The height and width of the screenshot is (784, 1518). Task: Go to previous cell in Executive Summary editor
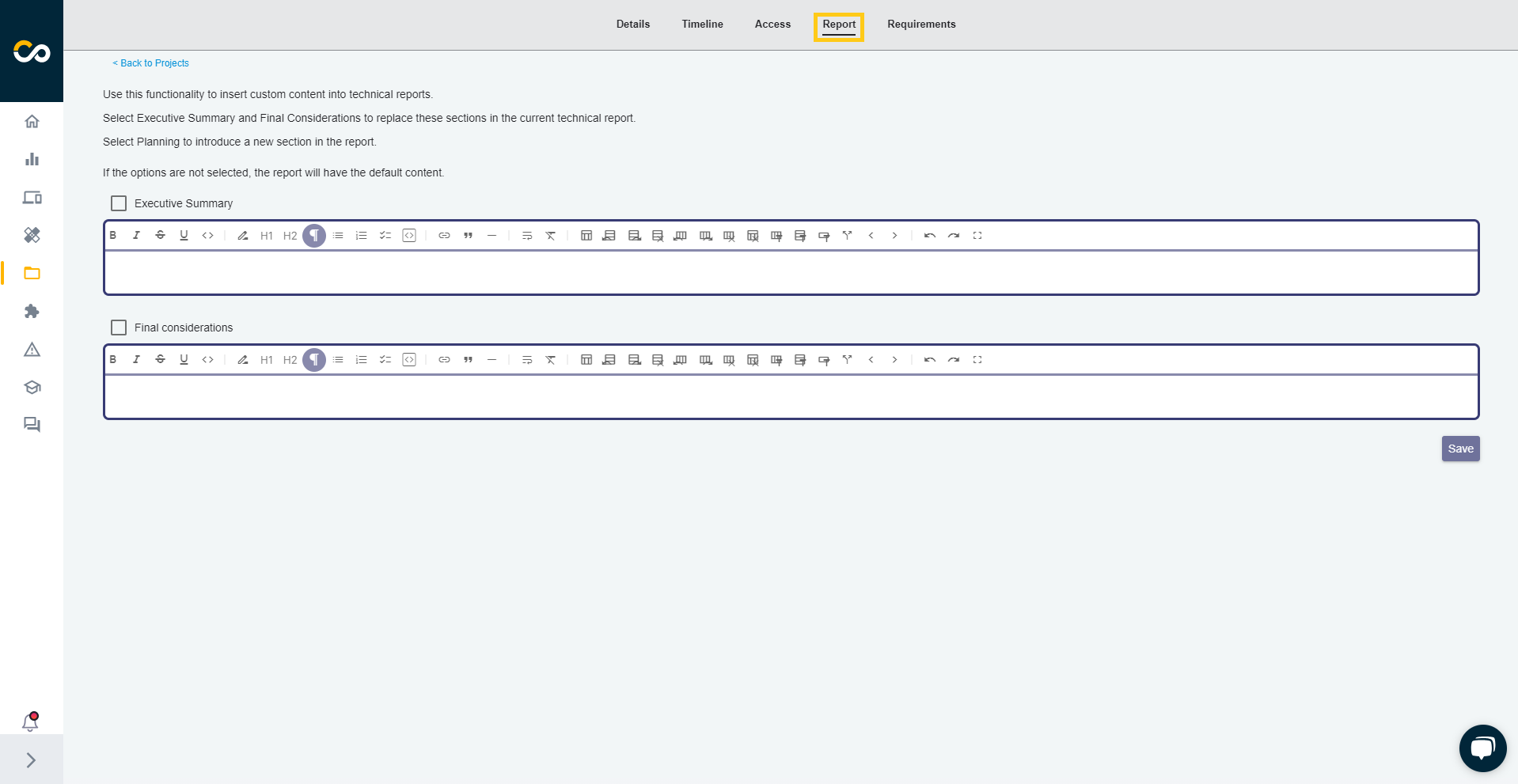tap(871, 236)
